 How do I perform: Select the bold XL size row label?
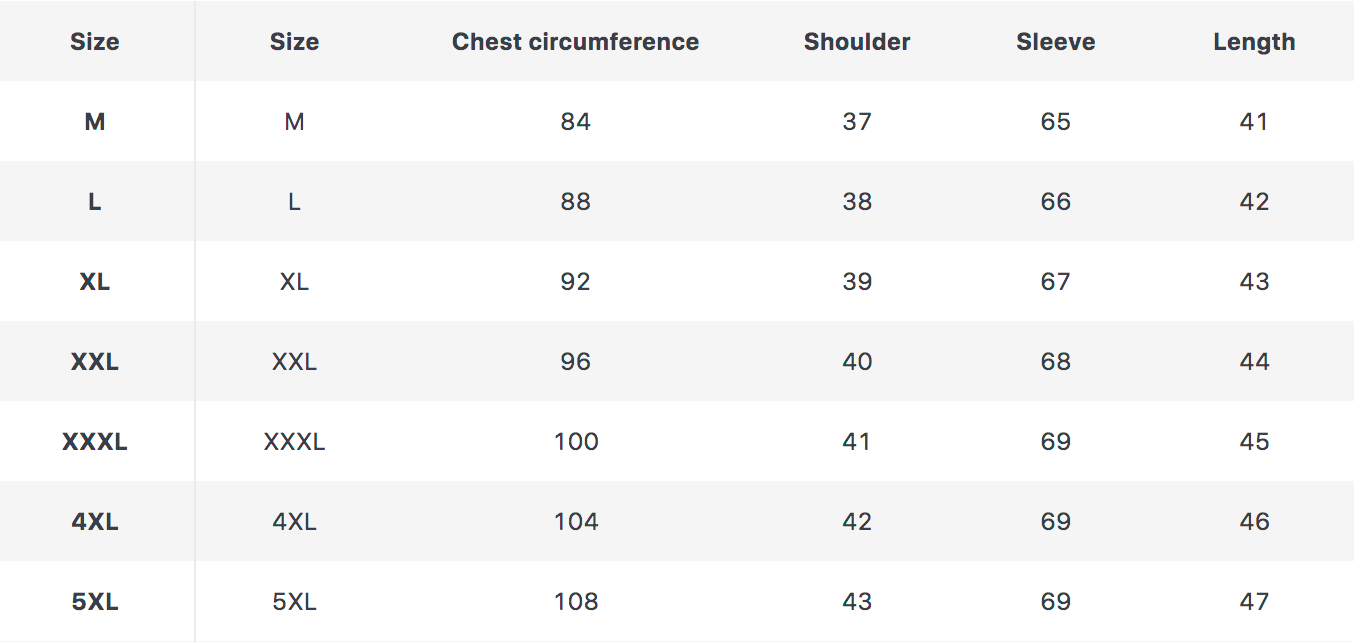point(95,282)
